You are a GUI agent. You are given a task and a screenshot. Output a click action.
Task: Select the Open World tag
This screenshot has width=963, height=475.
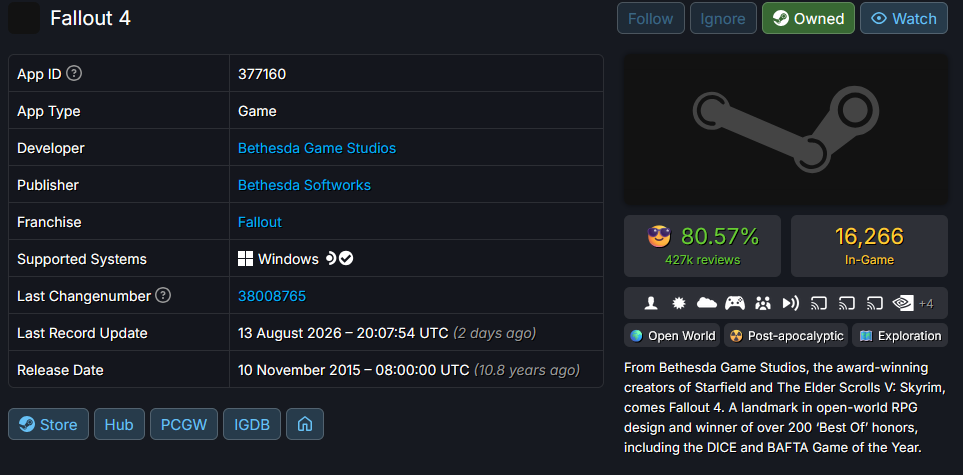(x=673, y=336)
